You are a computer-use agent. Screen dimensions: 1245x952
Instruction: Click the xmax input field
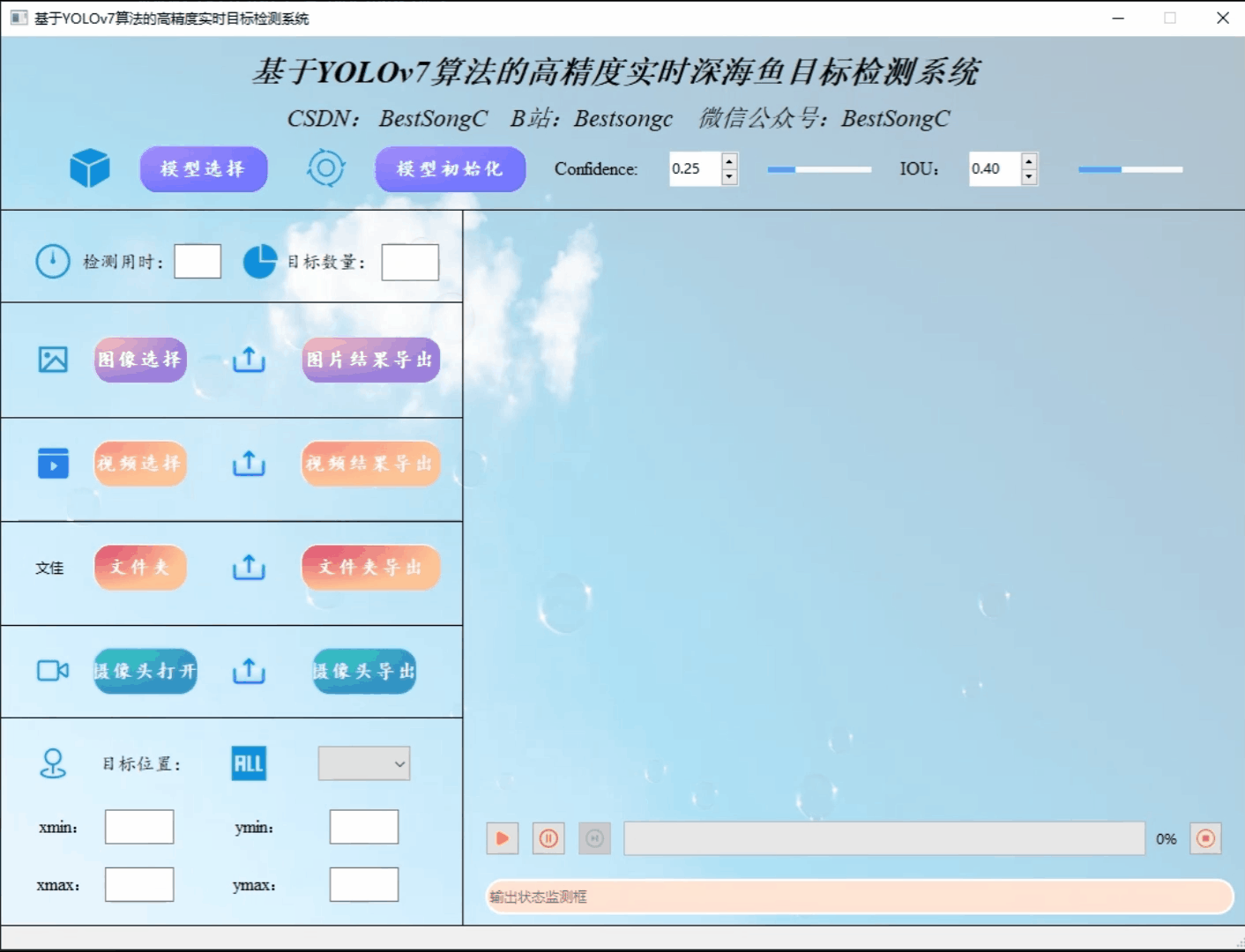click(x=139, y=884)
